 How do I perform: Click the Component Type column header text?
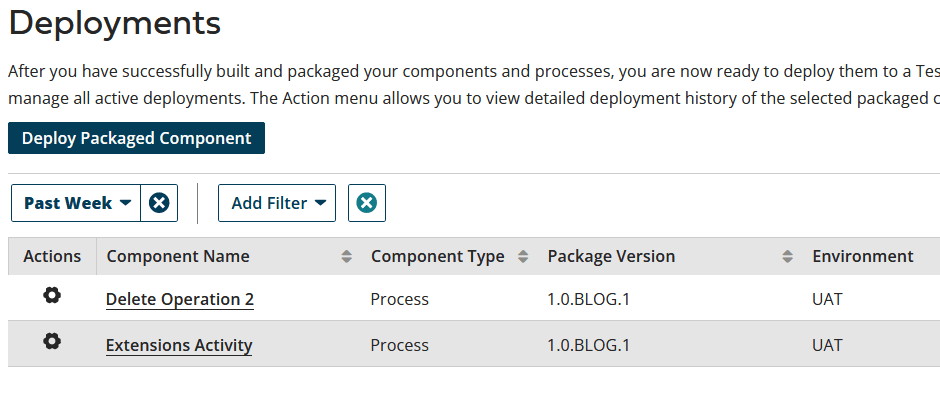click(438, 257)
